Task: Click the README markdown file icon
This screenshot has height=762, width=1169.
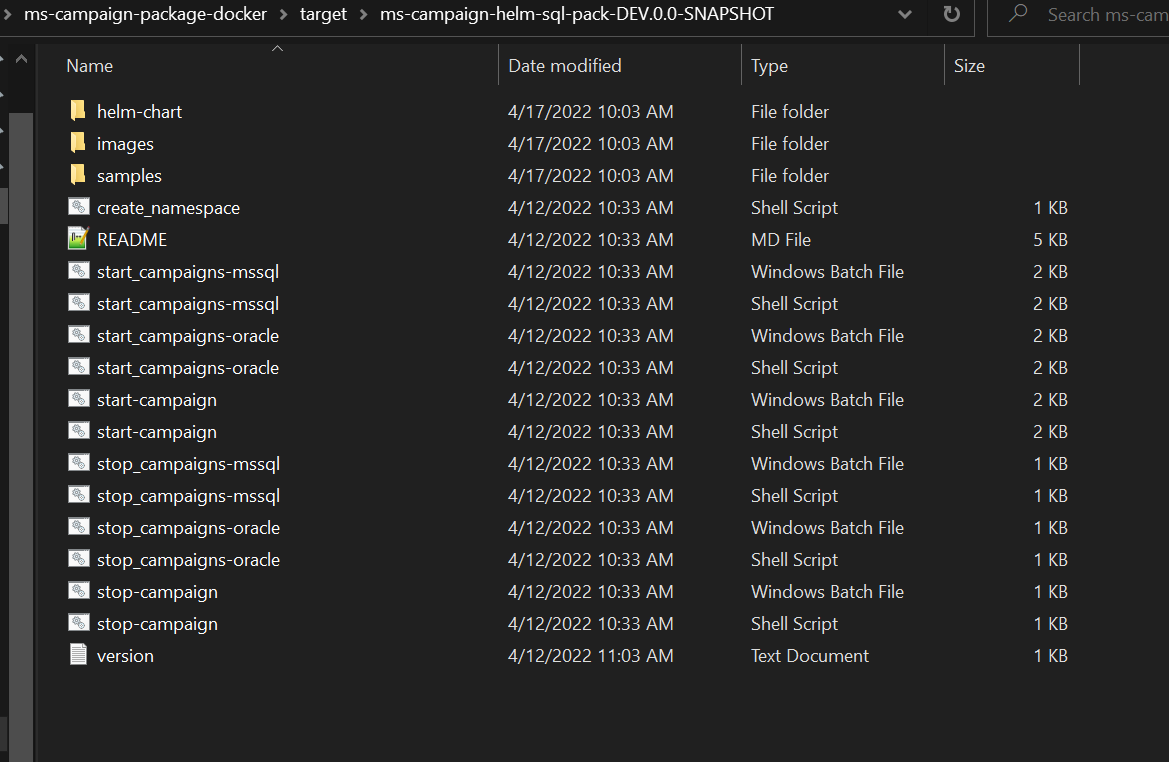Action: [x=78, y=239]
